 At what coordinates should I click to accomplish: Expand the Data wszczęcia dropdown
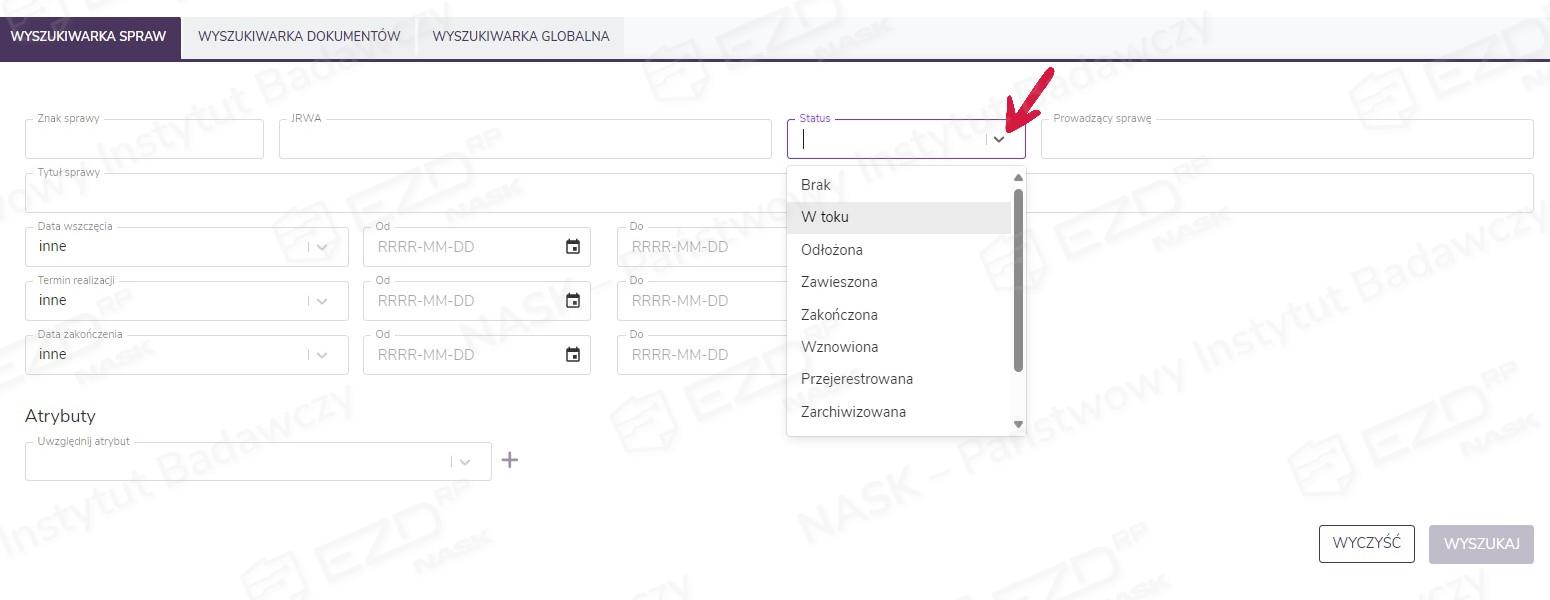coord(322,247)
